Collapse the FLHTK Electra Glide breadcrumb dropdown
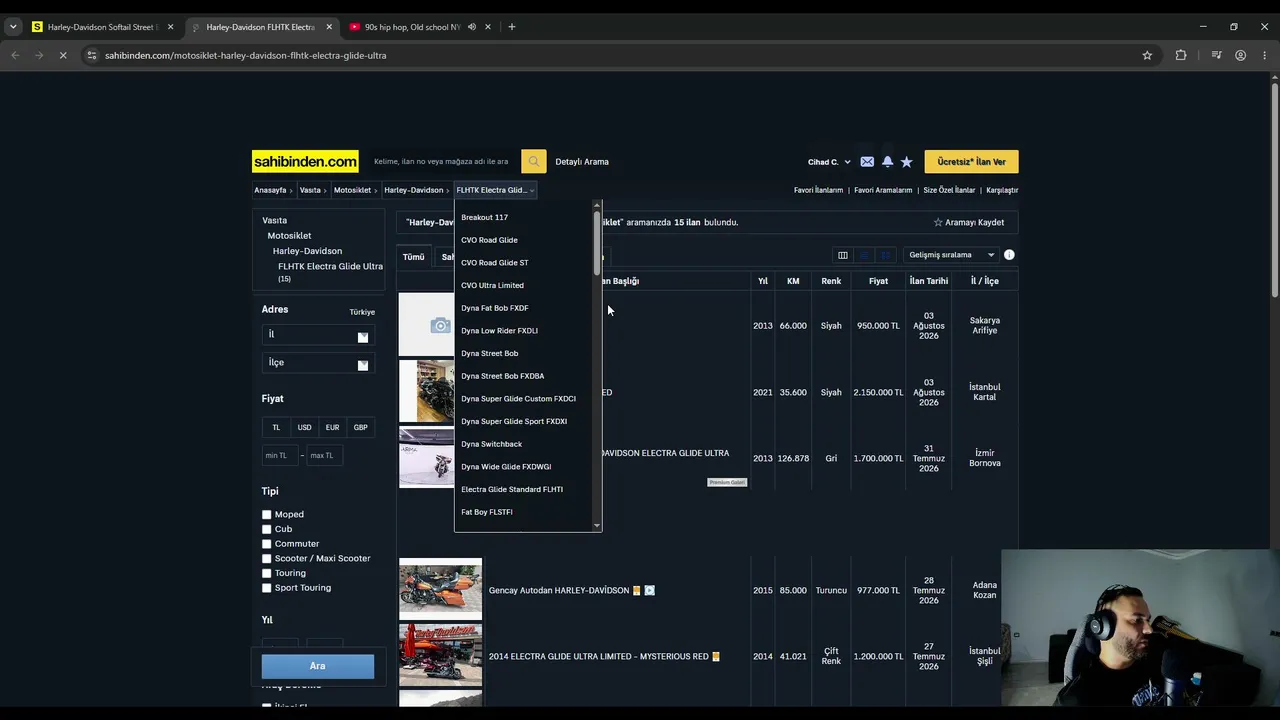Image resolution: width=1280 pixels, height=720 pixels. pyautogui.click(x=495, y=190)
